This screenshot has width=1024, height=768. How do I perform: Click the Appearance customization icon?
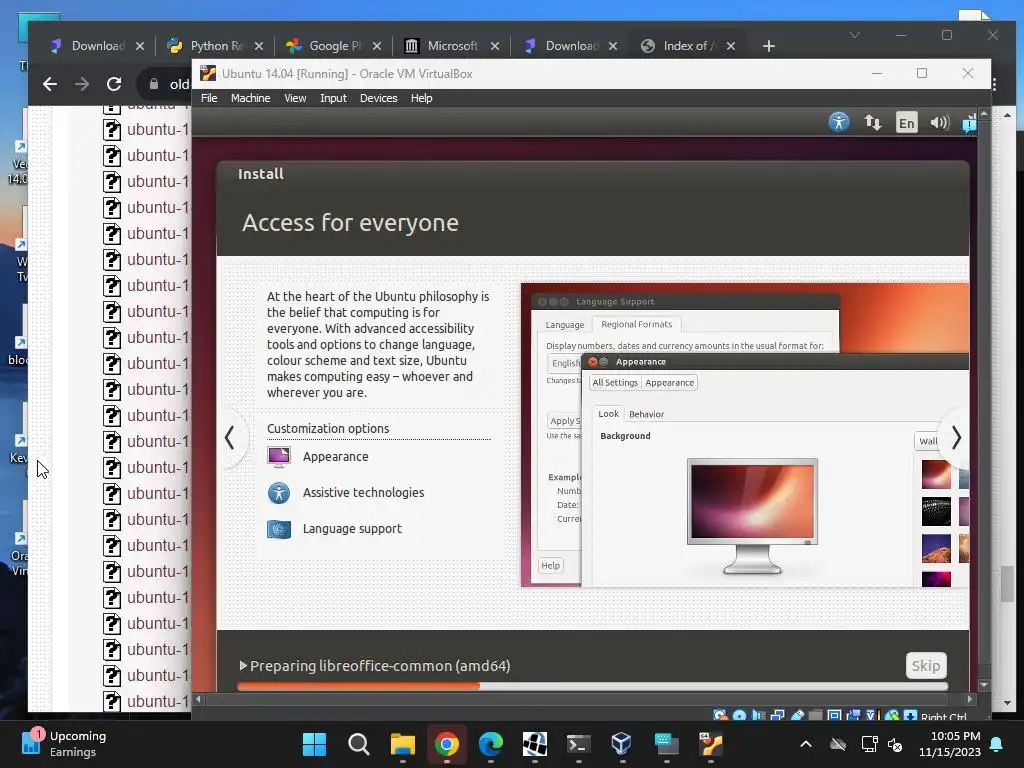(279, 456)
